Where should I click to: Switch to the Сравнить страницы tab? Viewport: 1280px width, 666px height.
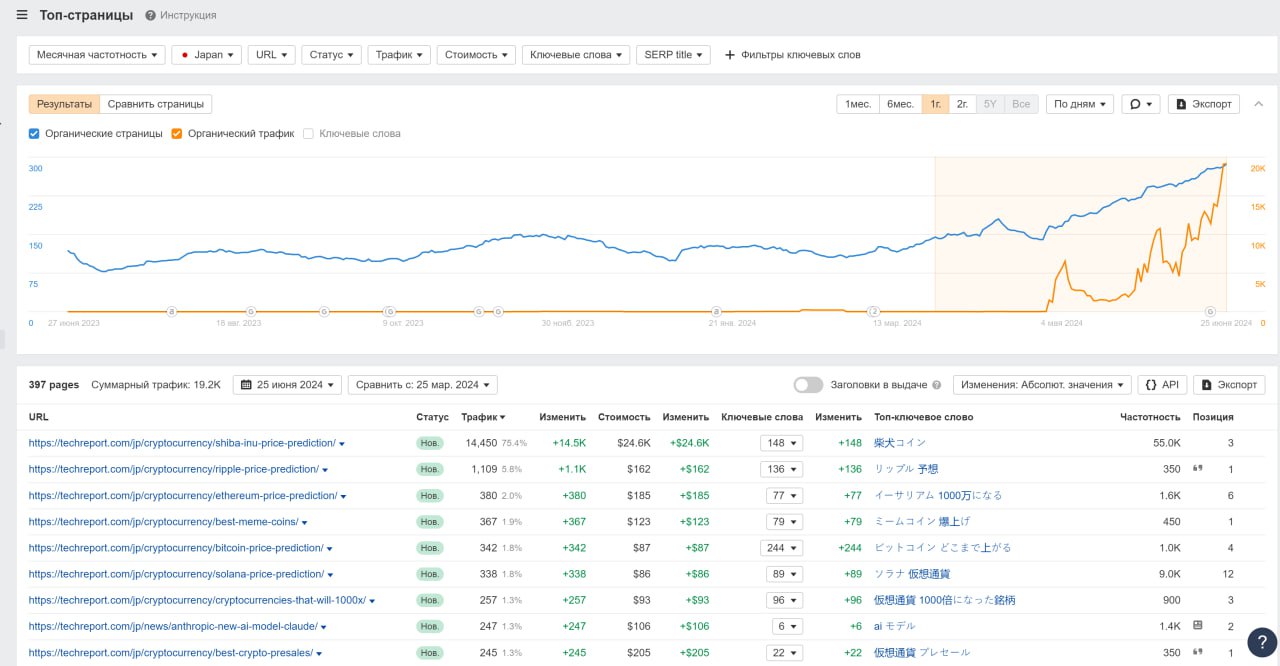pos(155,104)
